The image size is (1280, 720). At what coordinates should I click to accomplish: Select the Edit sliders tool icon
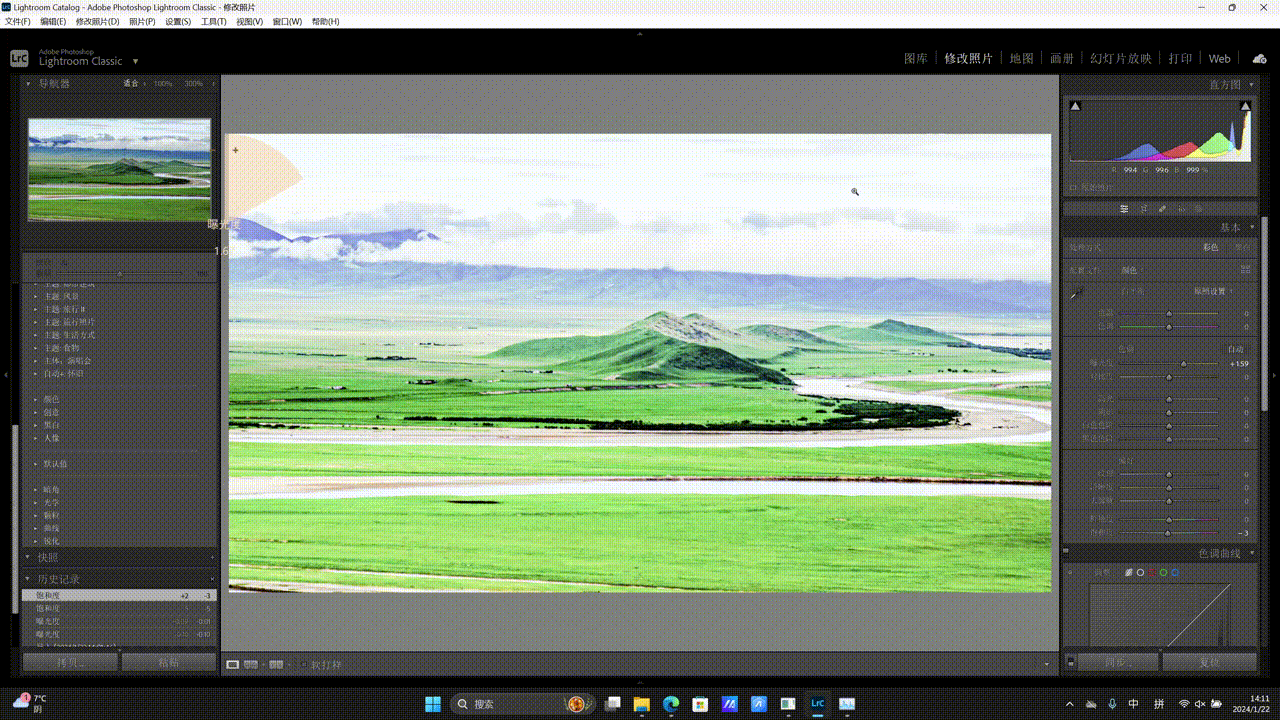pyautogui.click(x=1124, y=209)
